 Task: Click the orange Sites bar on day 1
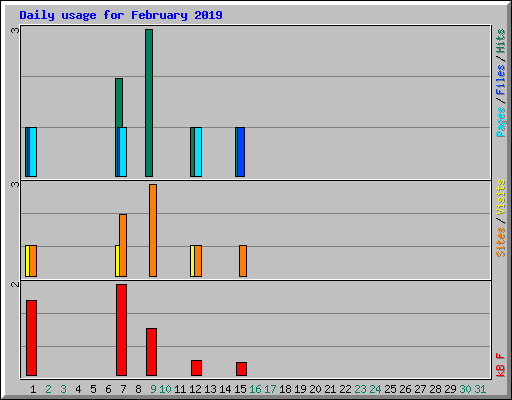point(33,261)
